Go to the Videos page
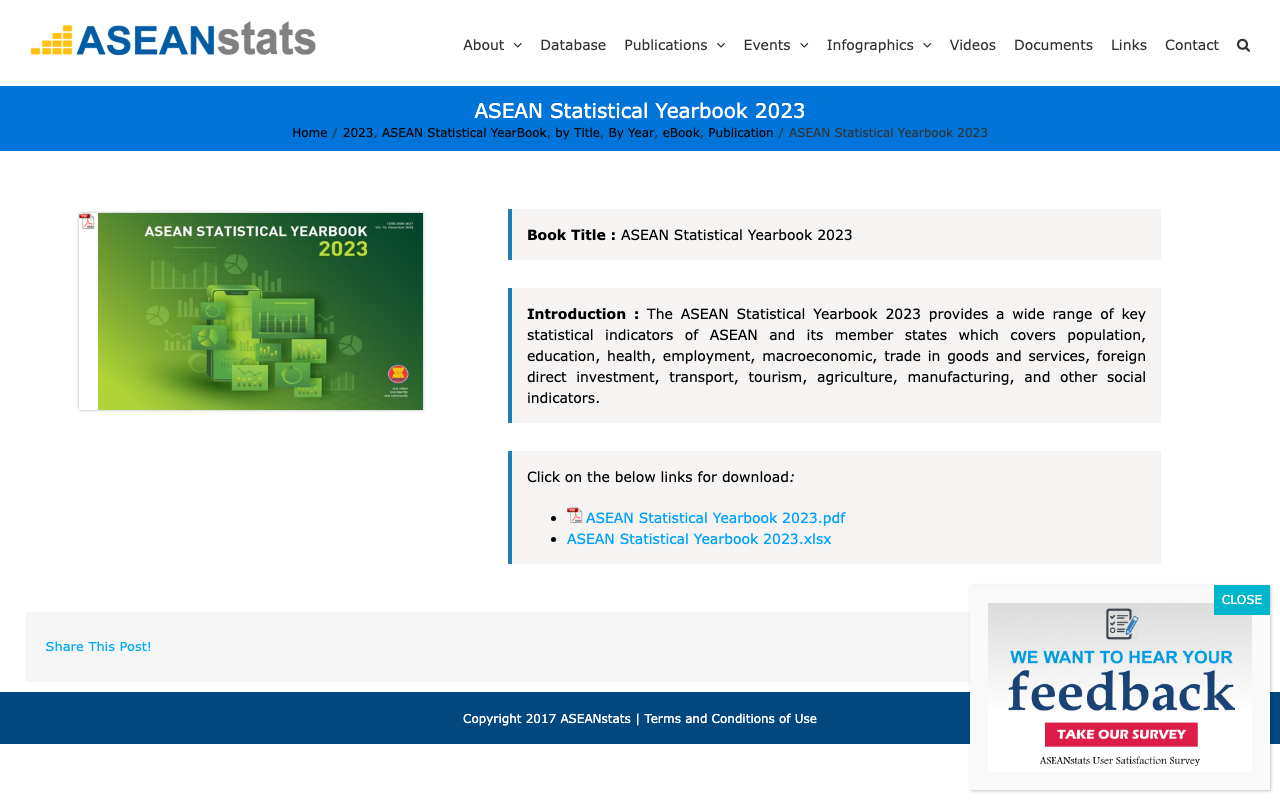Image resolution: width=1280 pixels, height=800 pixels. 973,45
